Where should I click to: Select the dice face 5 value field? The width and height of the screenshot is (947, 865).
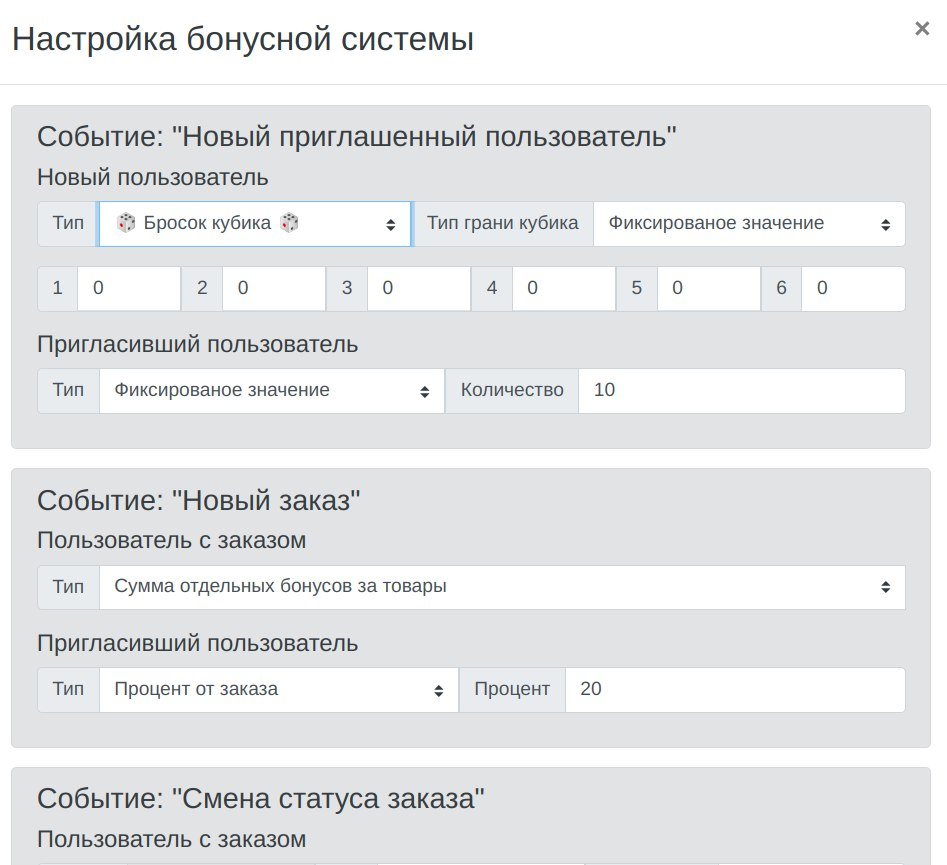(709, 288)
